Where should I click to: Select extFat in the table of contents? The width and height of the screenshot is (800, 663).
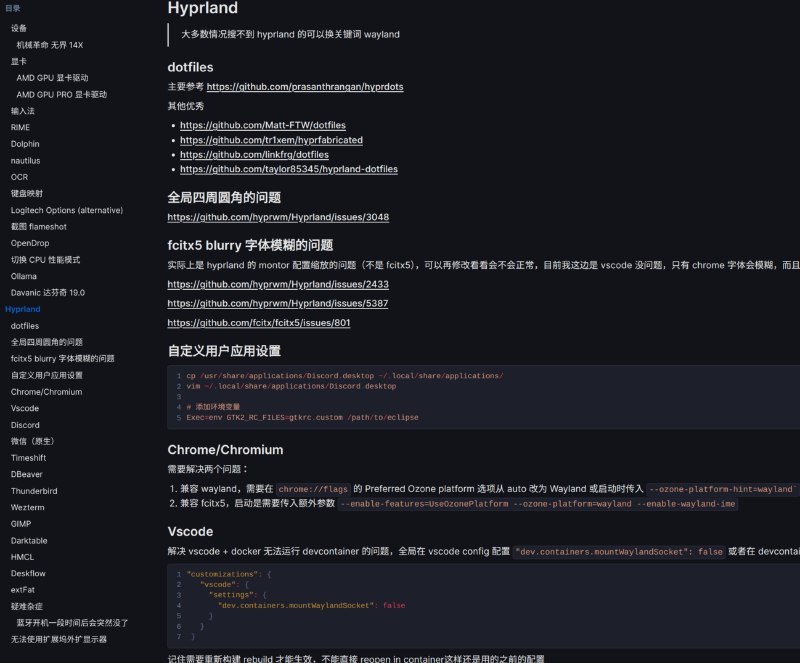click(23, 590)
